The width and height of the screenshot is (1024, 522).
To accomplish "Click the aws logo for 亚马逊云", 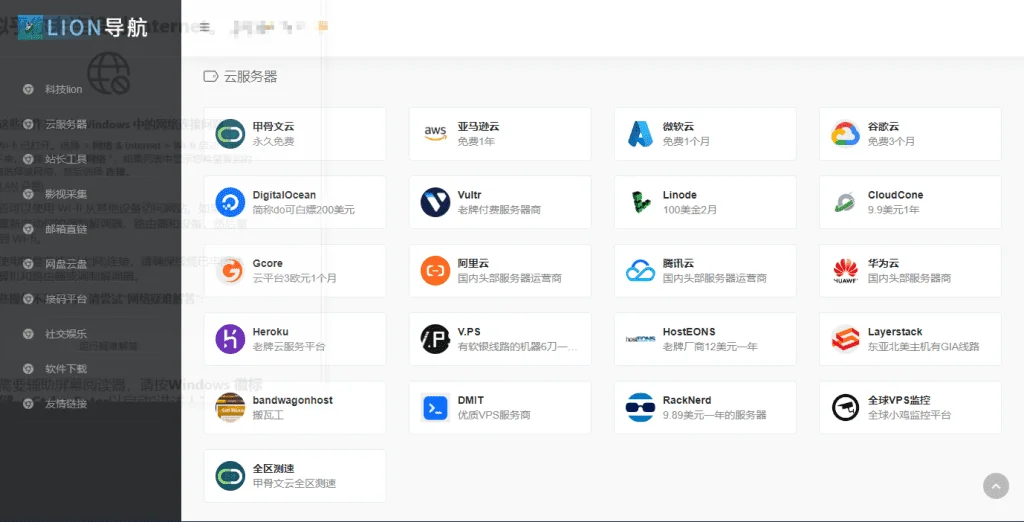I will 435,134.
